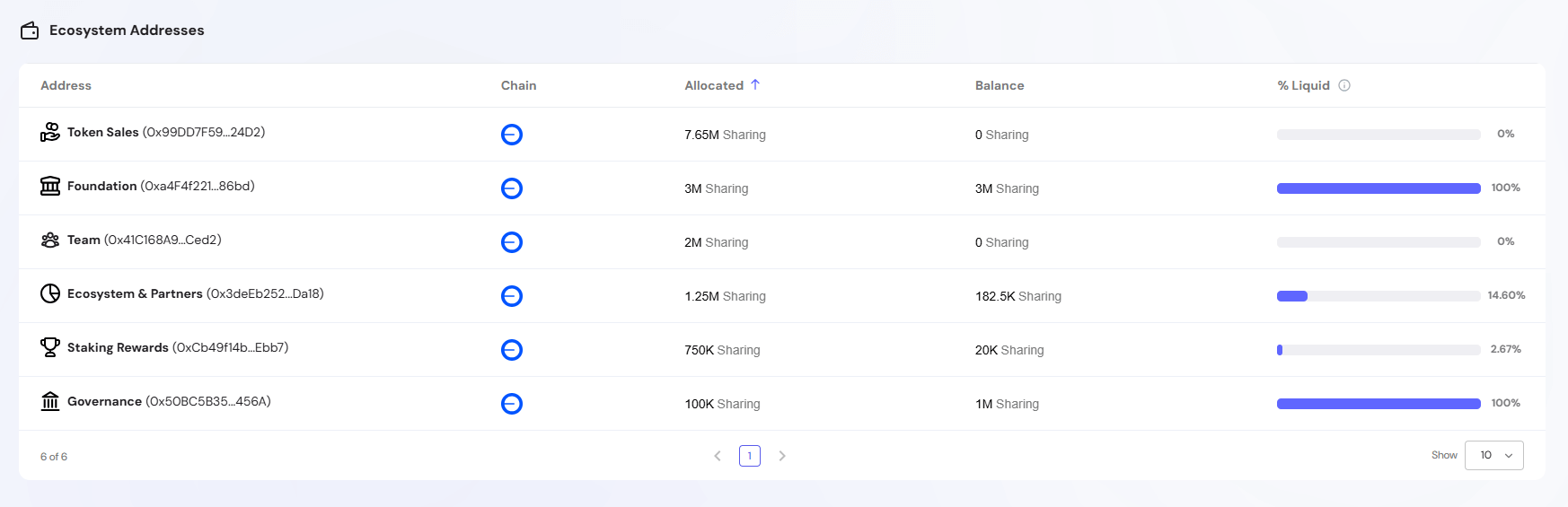Go to the next page arrow
1568x507 pixels.
pos(782,456)
